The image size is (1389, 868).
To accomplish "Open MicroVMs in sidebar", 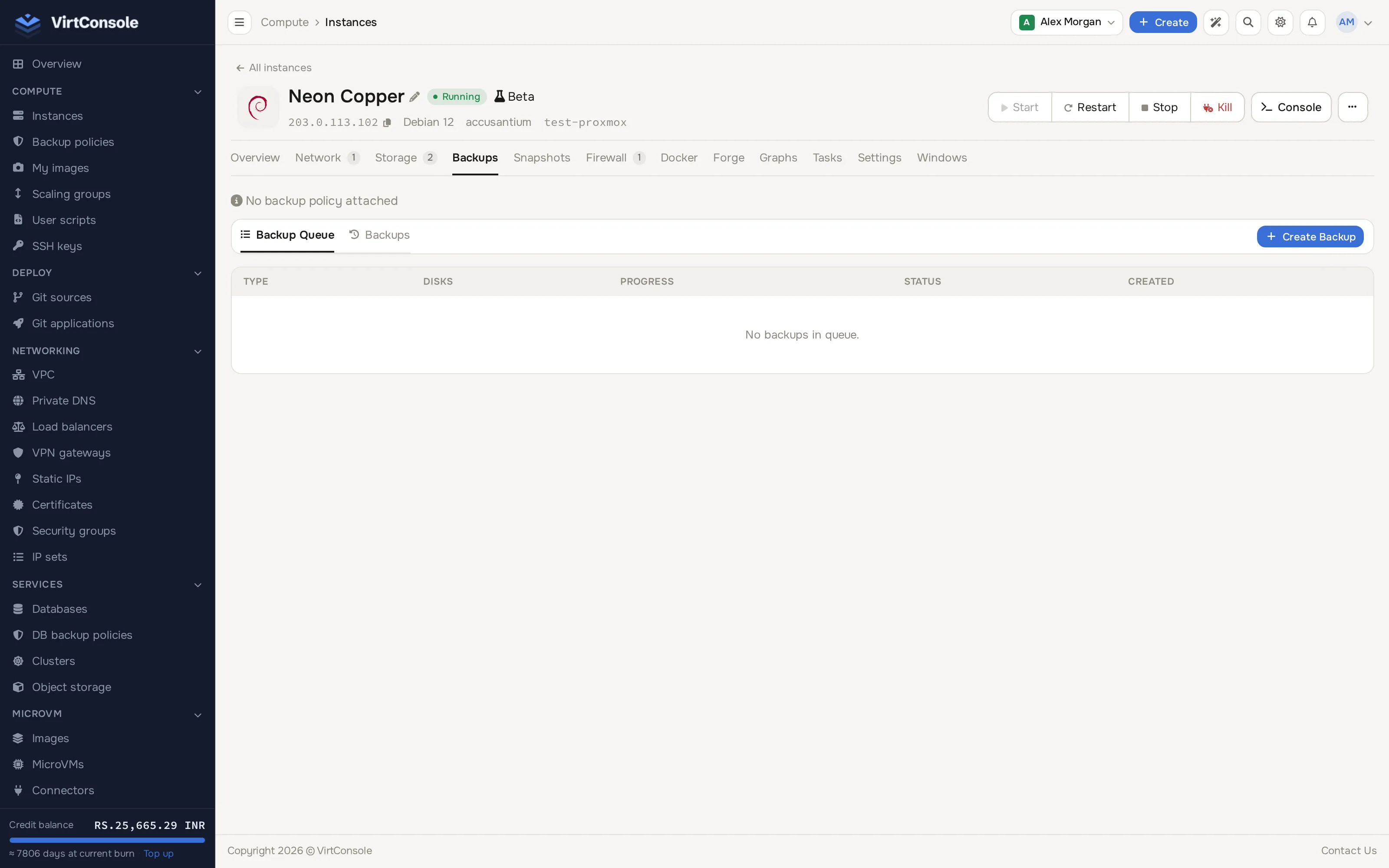I will (x=57, y=764).
